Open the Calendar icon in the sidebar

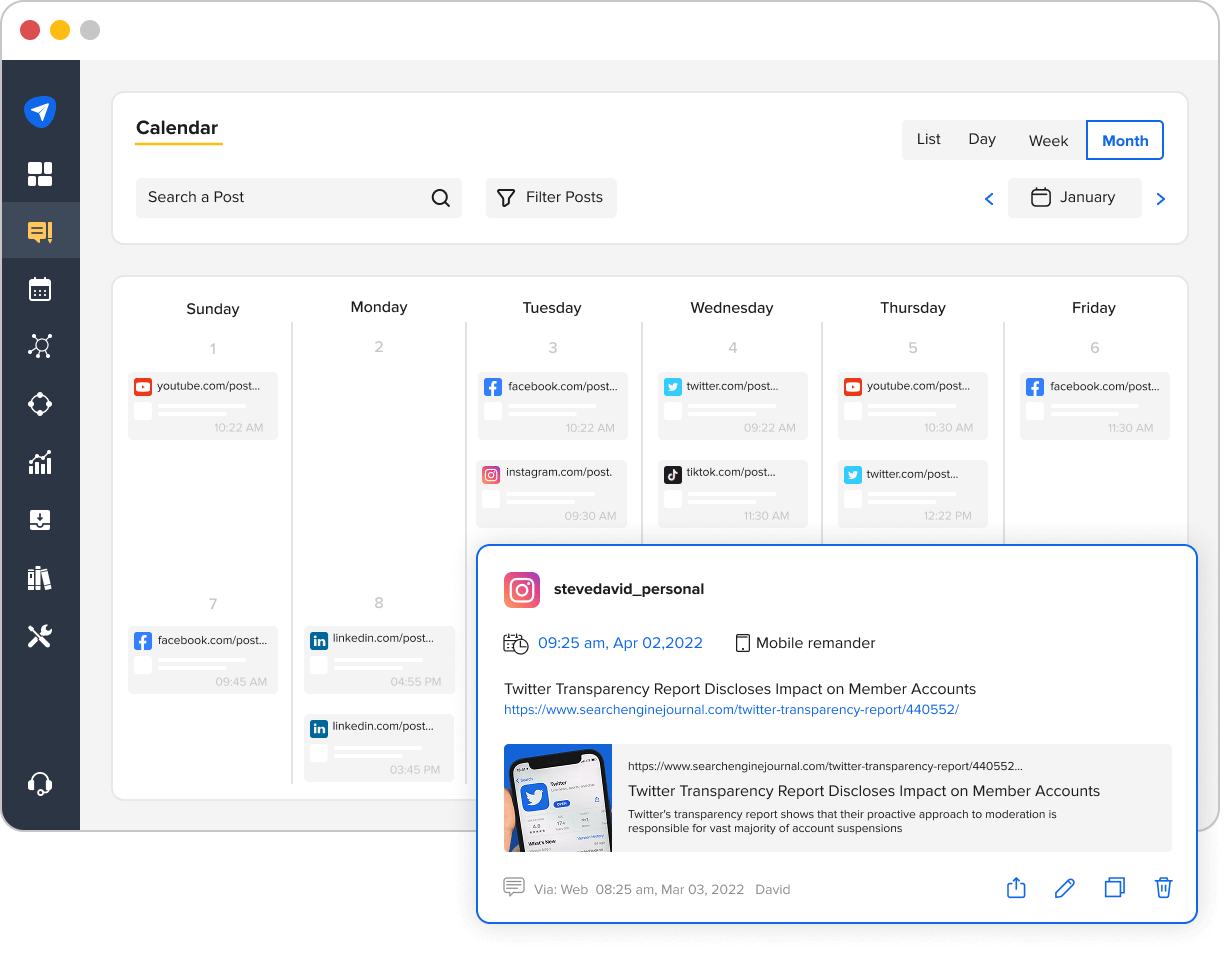pyautogui.click(x=40, y=289)
